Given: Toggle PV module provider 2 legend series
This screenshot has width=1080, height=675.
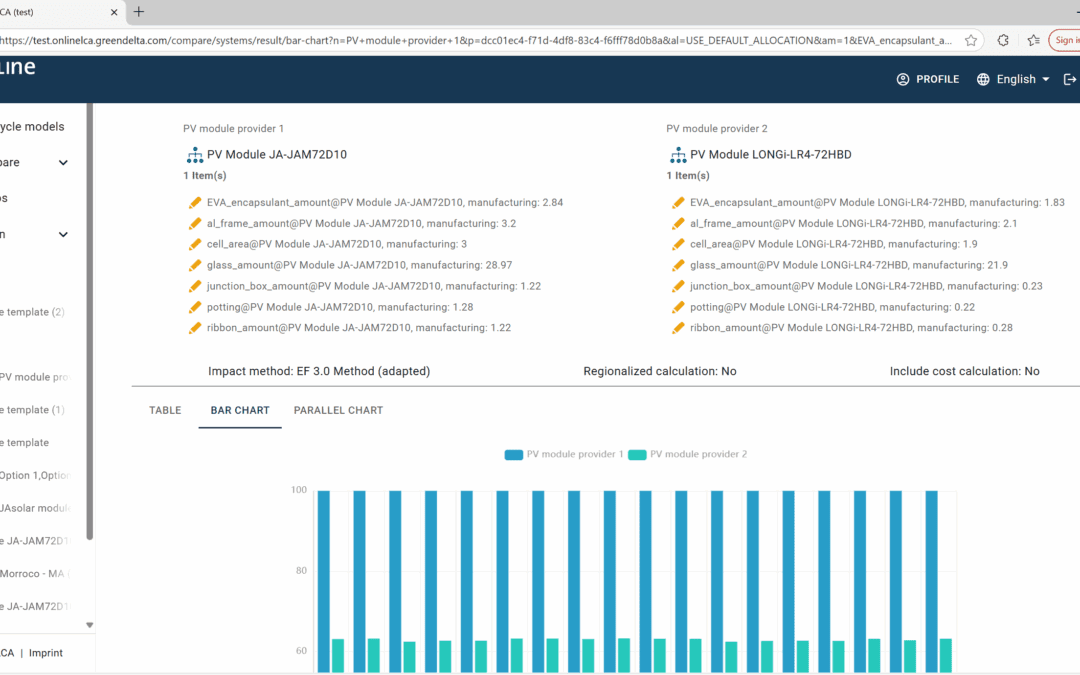Looking at the screenshot, I should point(687,454).
